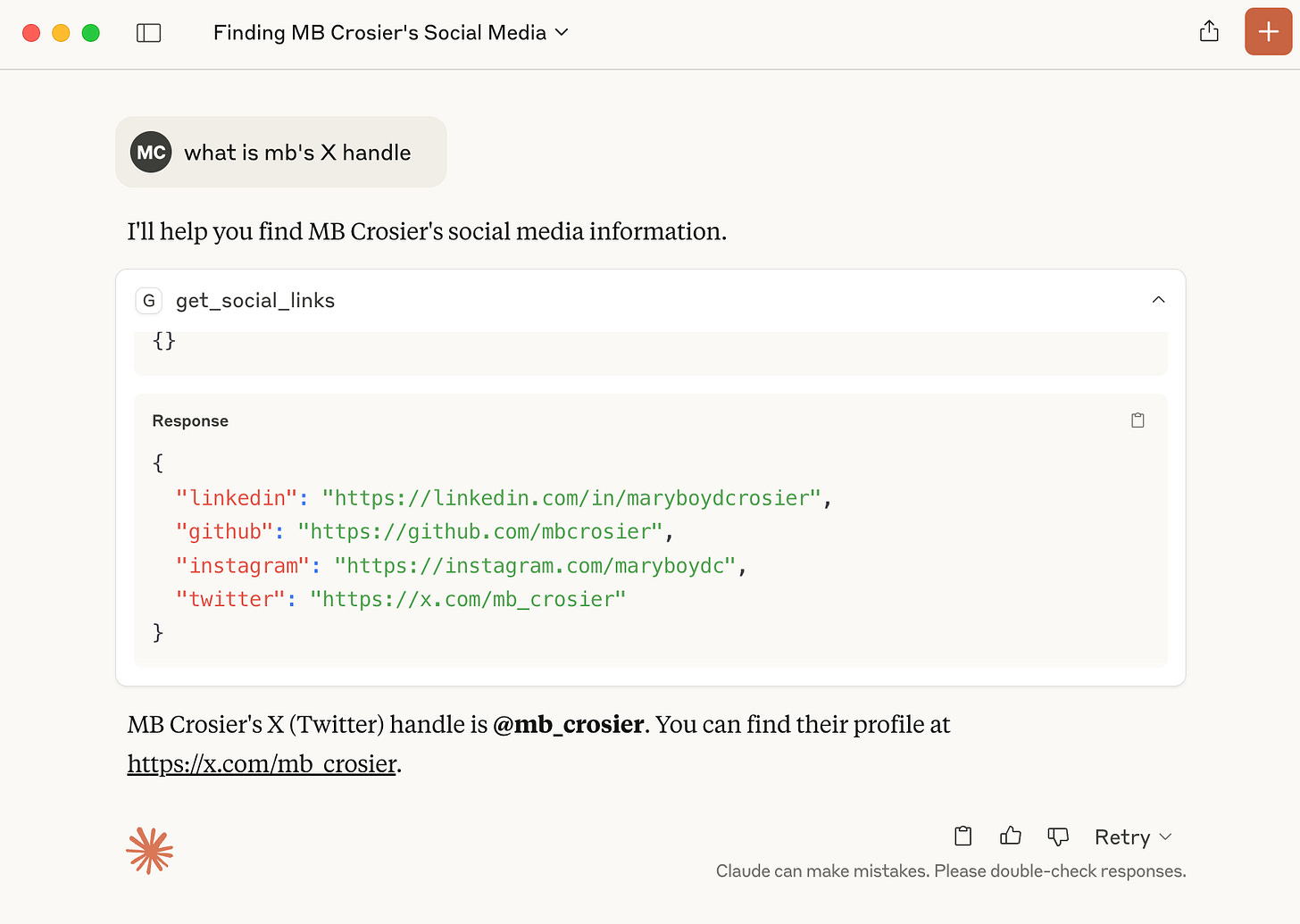This screenshot has width=1300, height=924.
Task: Click 'I'll help you find' intro sentence
Action: (x=427, y=231)
